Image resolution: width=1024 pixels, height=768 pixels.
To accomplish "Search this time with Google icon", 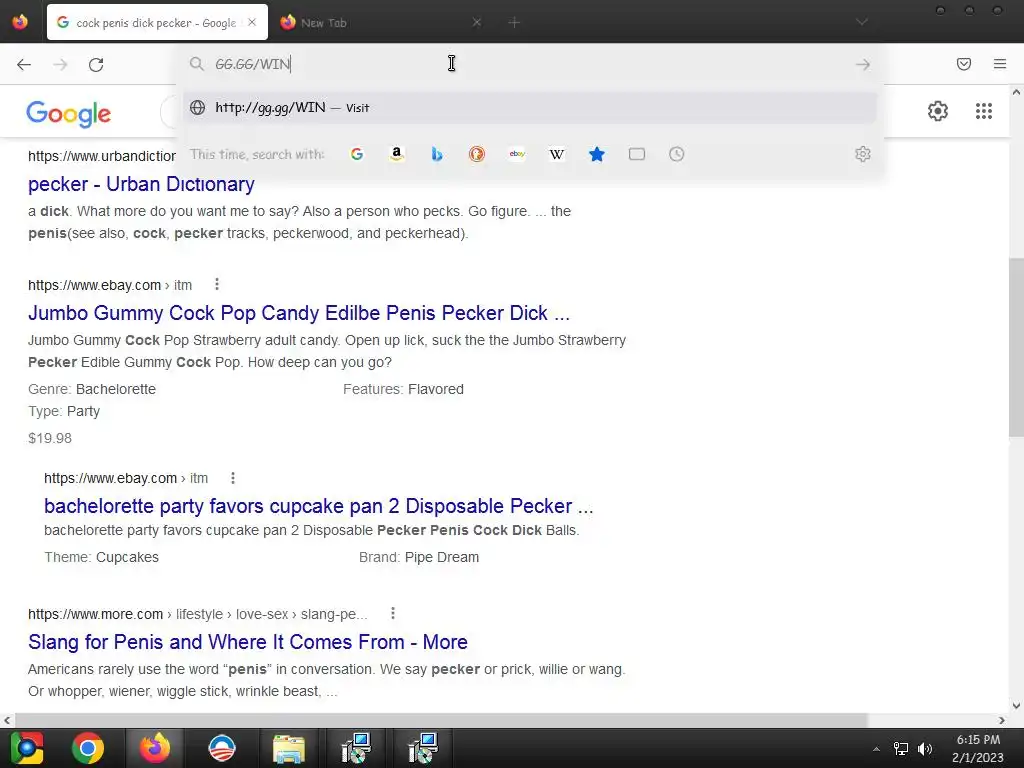I will [x=357, y=154].
